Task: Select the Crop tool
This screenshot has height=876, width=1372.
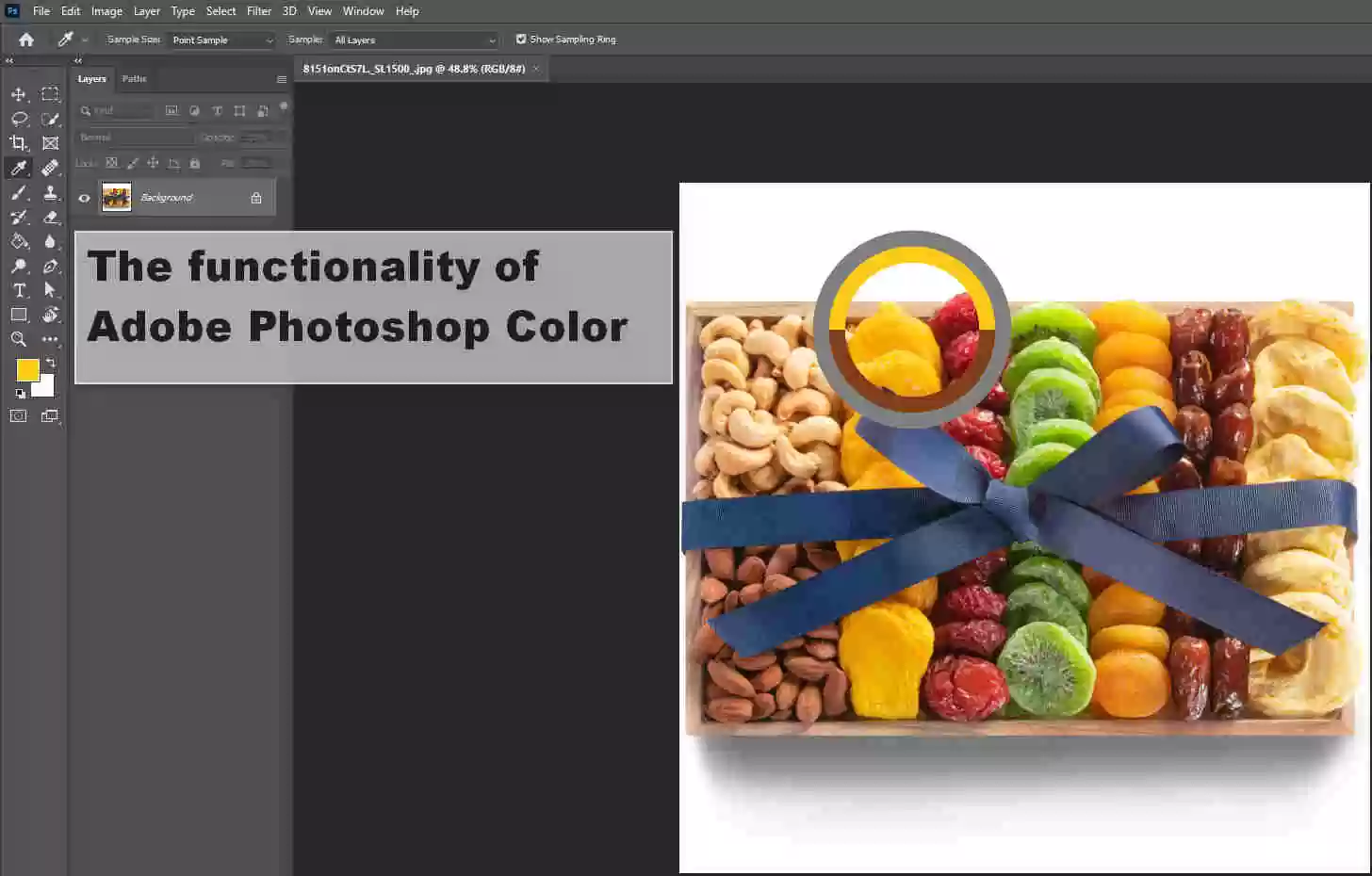Action: click(x=18, y=143)
